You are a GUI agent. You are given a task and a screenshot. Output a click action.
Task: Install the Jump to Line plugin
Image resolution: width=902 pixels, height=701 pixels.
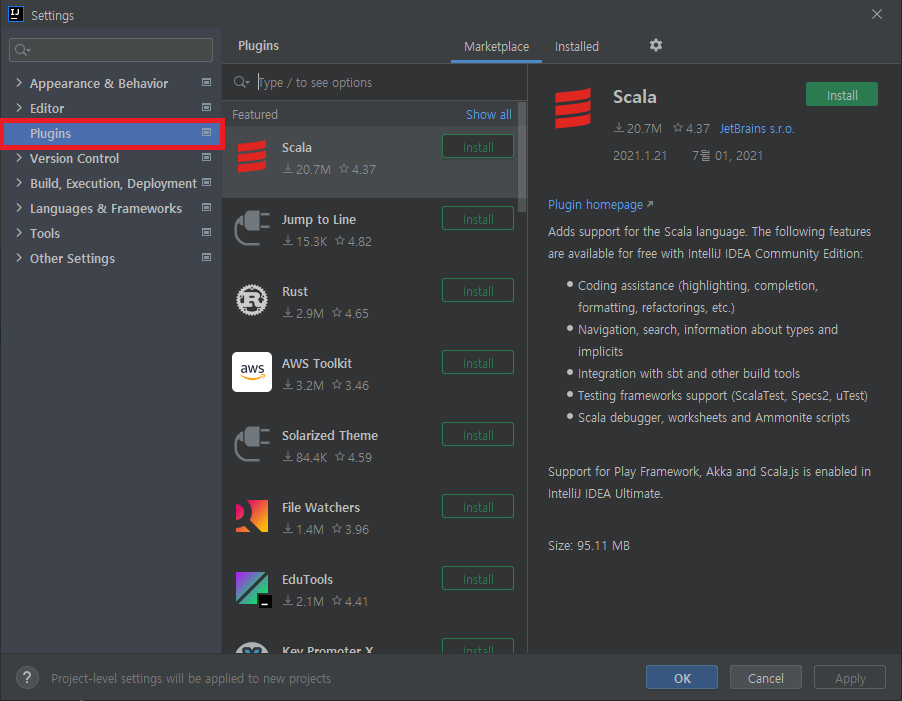[477, 219]
